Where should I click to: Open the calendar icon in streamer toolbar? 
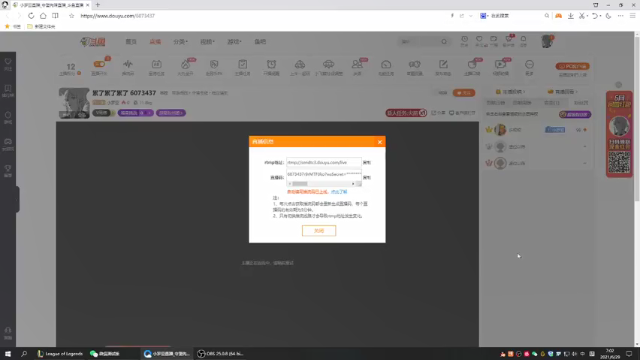tap(156, 64)
